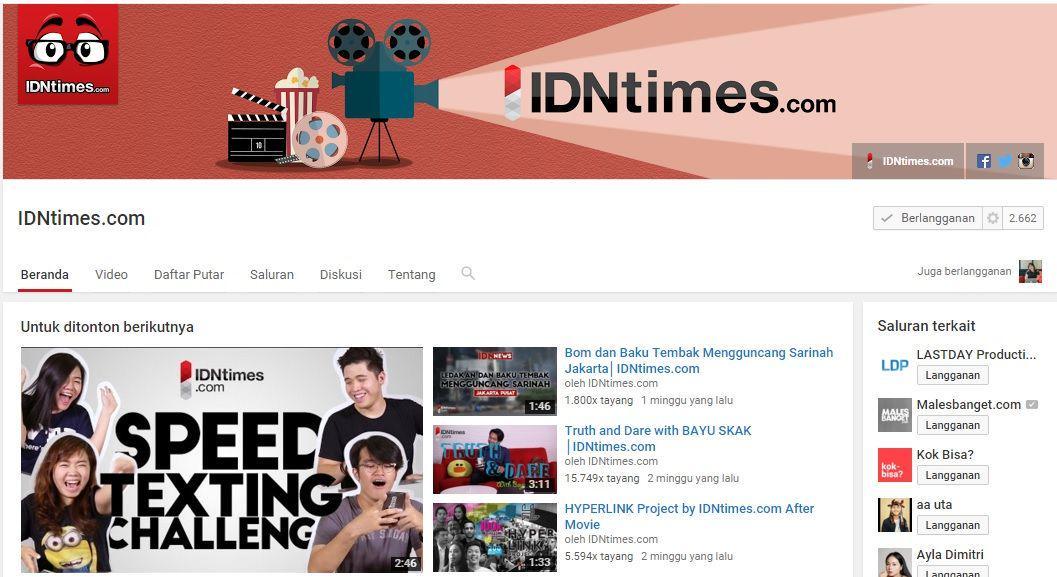The image size is (1057, 577).
Task: Click Malesbanget channel logo icon
Action: [x=895, y=415]
